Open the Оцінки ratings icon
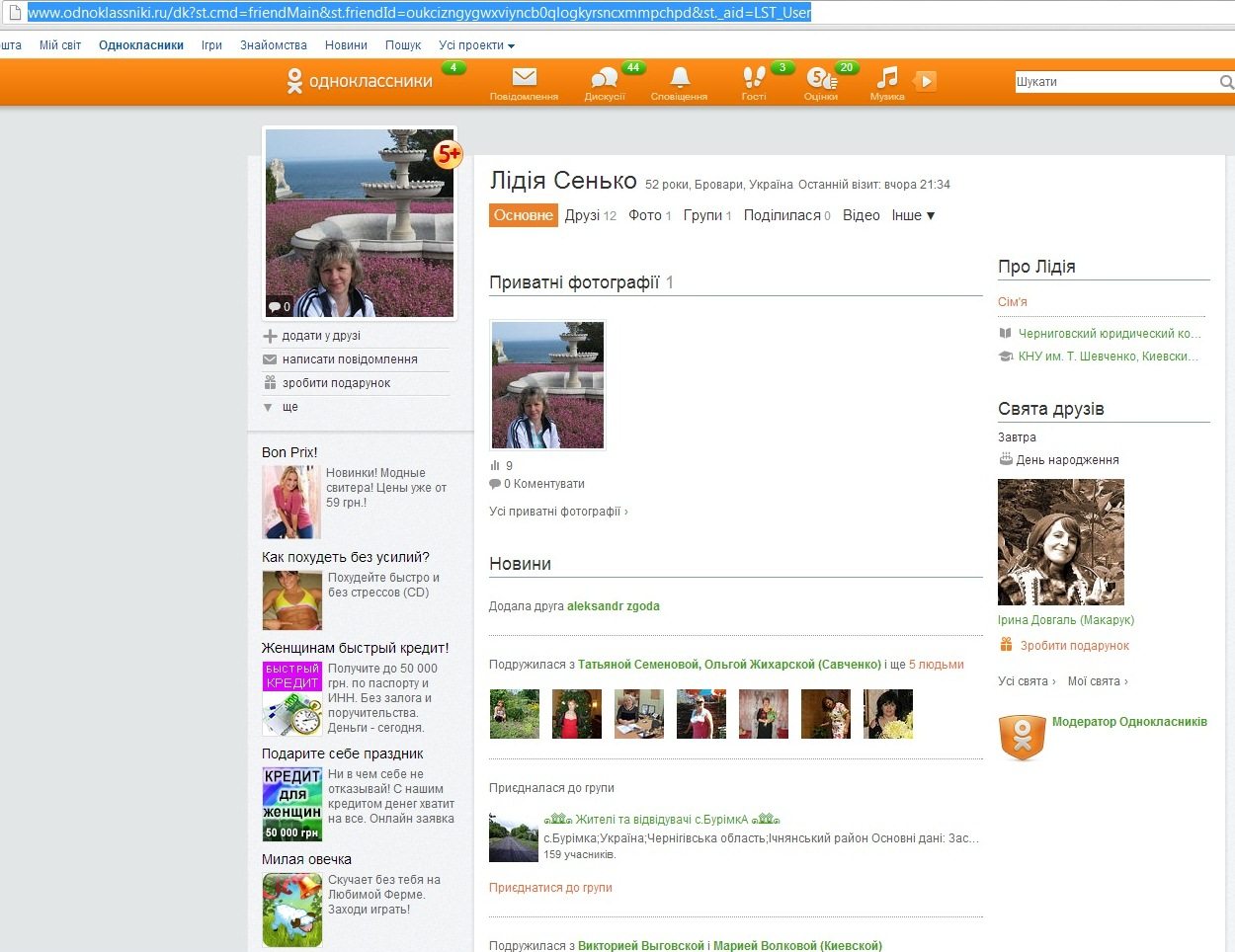 point(820,77)
